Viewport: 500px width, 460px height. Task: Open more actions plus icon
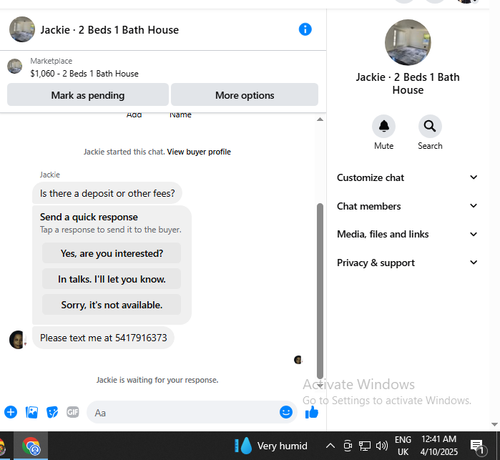click(11, 412)
